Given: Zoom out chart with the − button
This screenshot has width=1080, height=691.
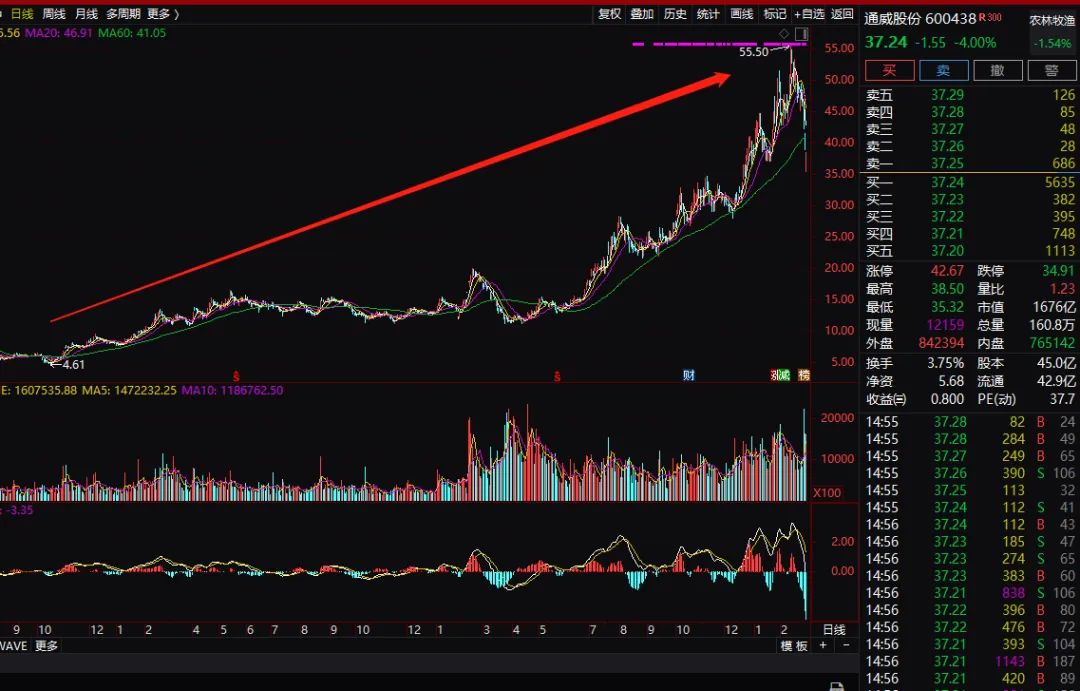Looking at the screenshot, I should coord(847,646).
